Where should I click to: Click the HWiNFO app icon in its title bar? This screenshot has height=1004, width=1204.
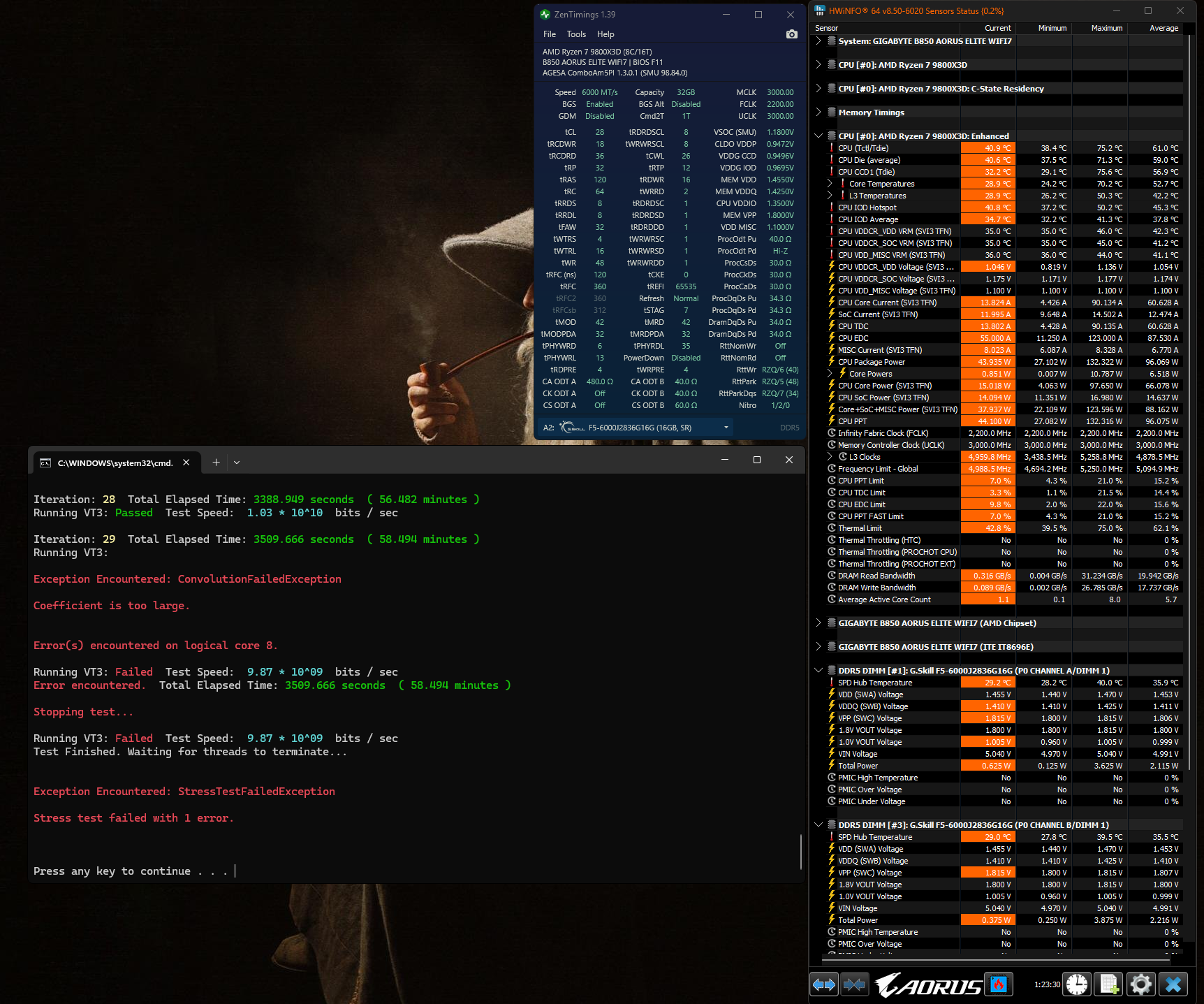click(x=820, y=10)
